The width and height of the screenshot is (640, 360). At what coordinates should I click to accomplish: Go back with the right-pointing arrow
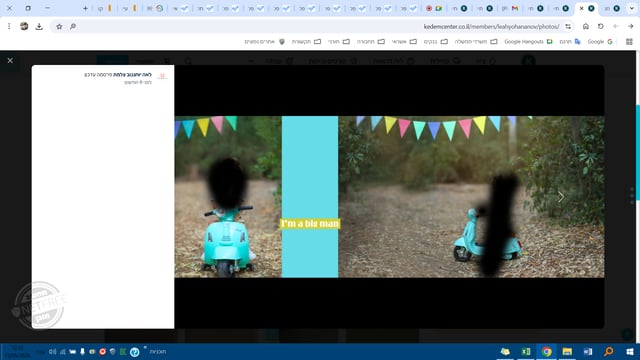click(631, 27)
